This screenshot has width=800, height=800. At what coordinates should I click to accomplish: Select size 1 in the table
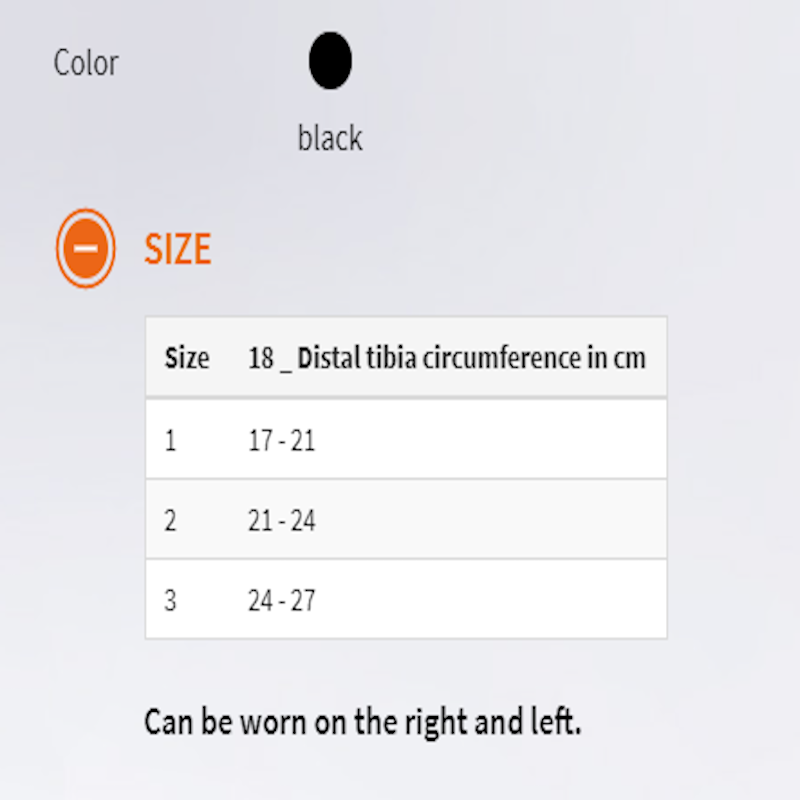point(170,440)
